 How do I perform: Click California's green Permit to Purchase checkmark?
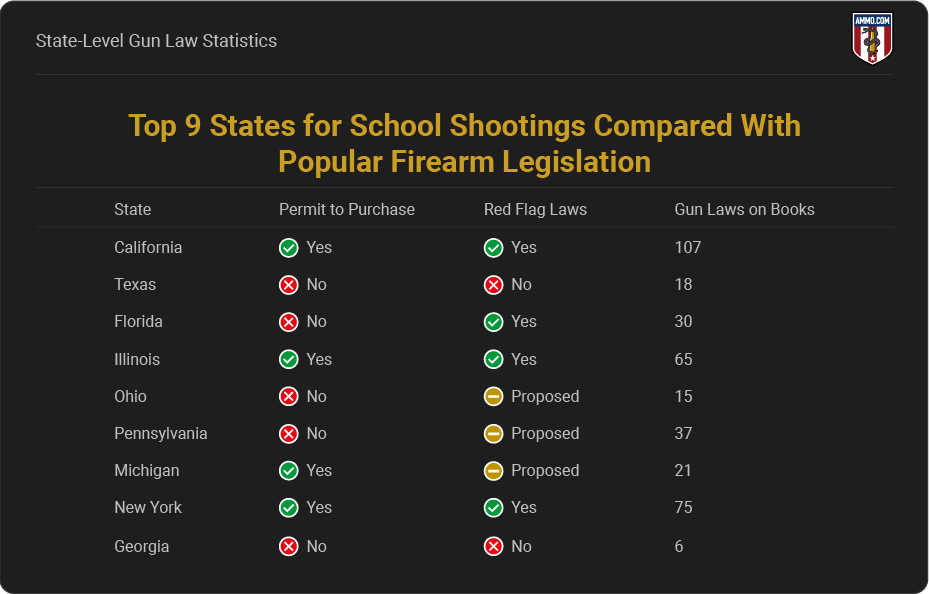point(289,248)
